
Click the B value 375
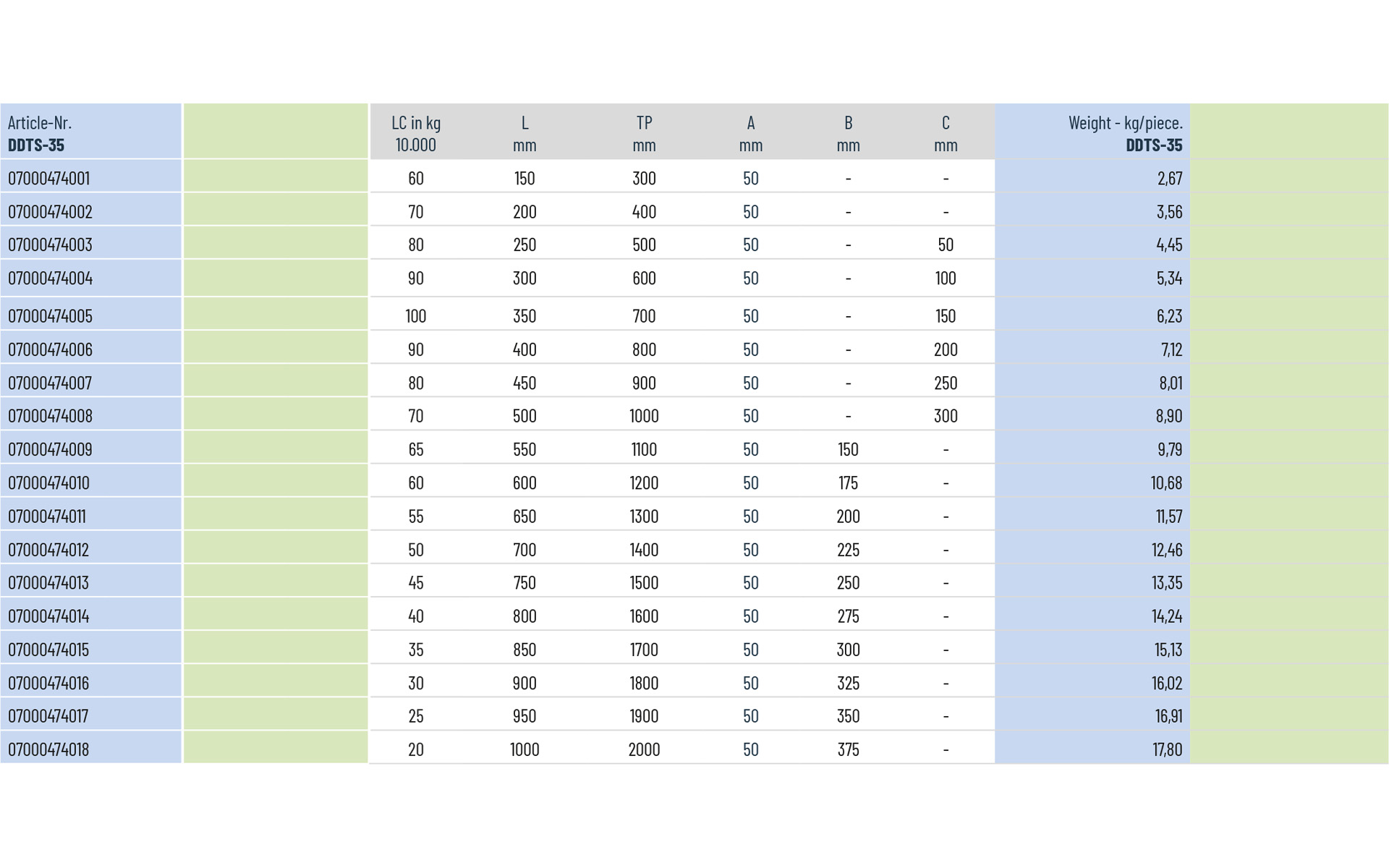coord(848,749)
